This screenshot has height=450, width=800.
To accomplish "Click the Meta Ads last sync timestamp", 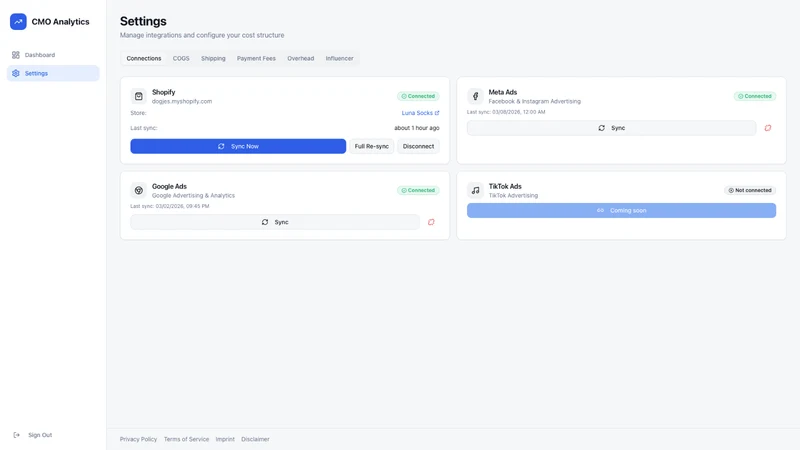I will tap(506, 112).
